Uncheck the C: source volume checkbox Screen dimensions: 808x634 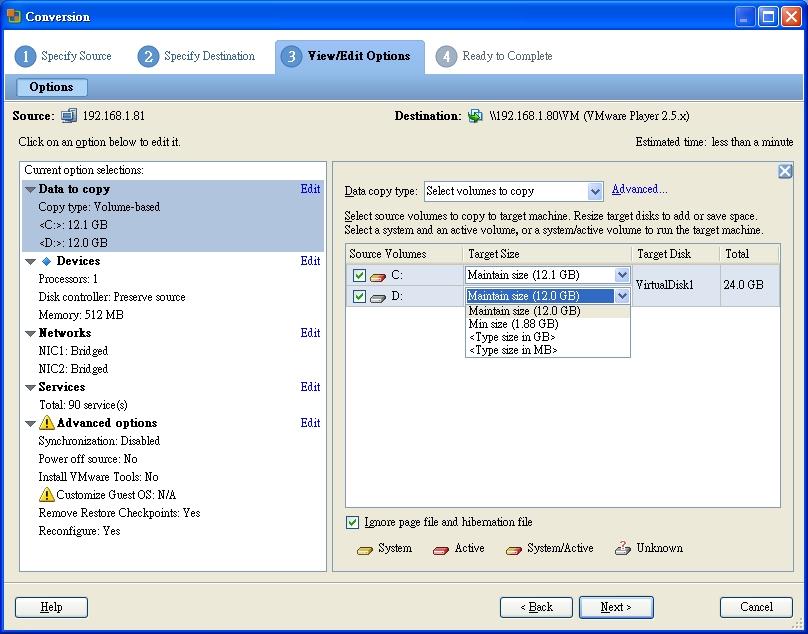[359, 275]
